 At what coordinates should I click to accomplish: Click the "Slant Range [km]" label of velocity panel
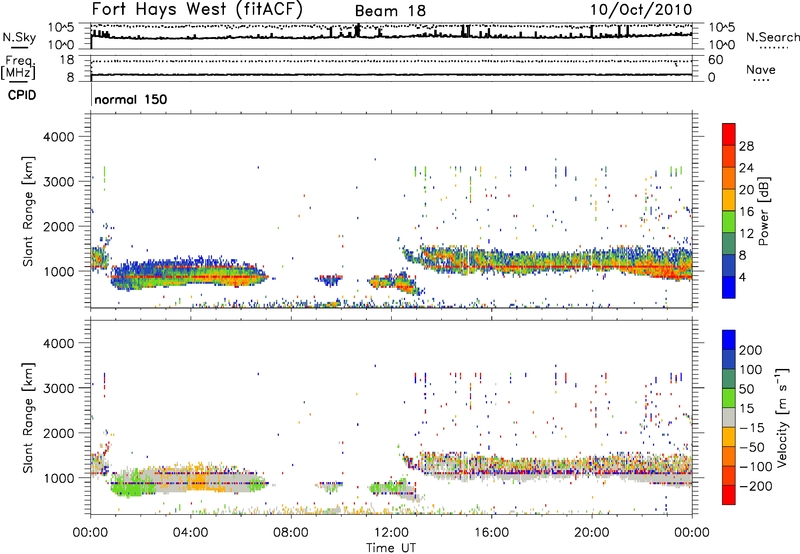(28, 418)
